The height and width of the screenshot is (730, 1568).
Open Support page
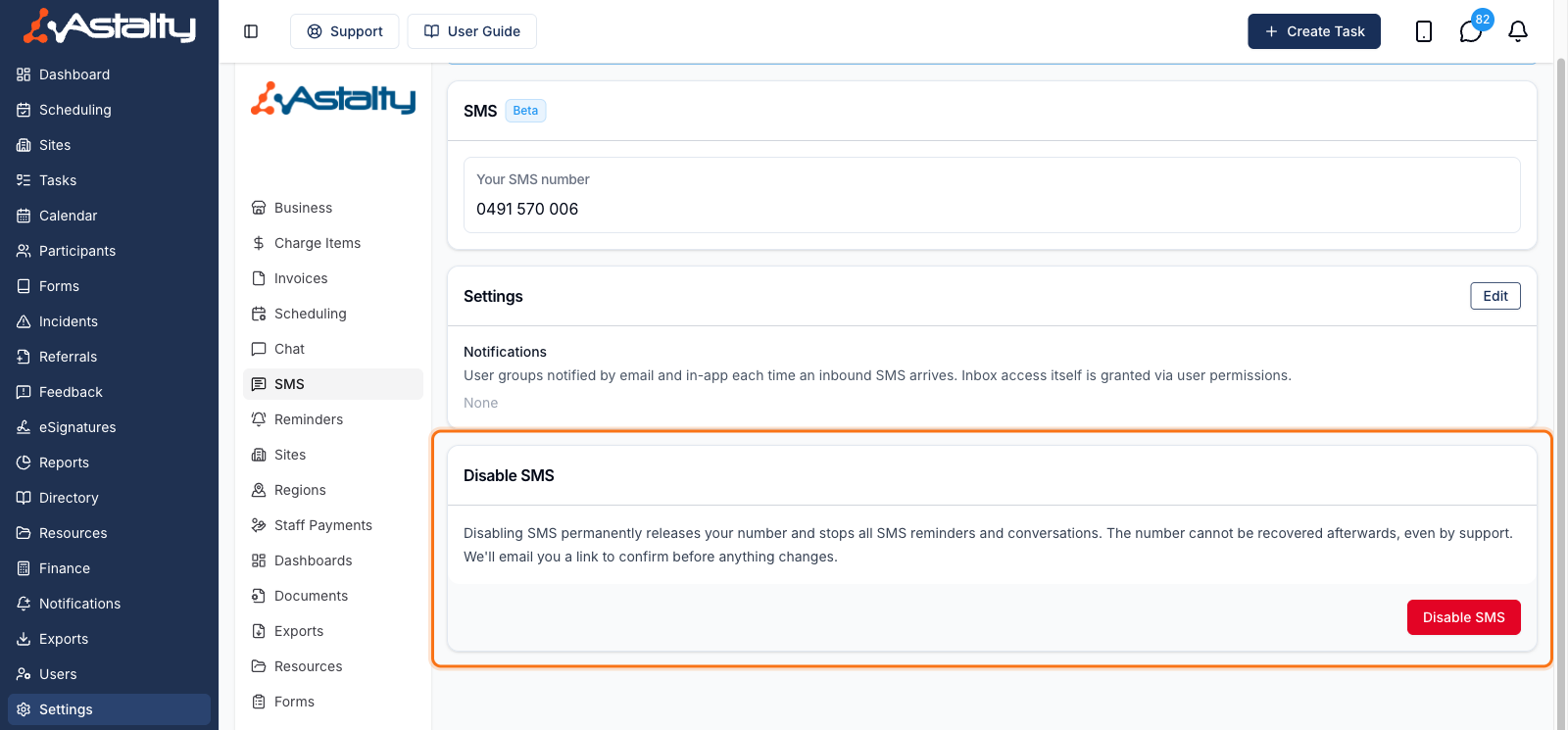coord(344,31)
